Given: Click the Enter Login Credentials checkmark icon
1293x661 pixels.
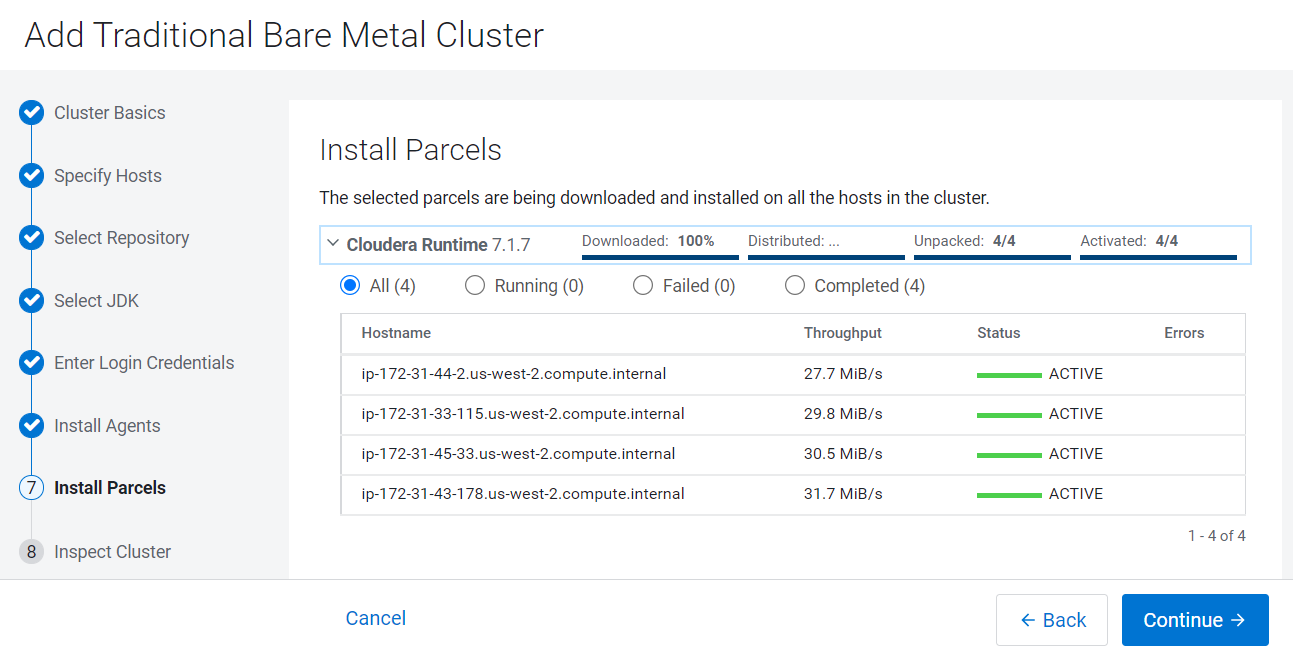Looking at the screenshot, I should (x=32, y=363).
